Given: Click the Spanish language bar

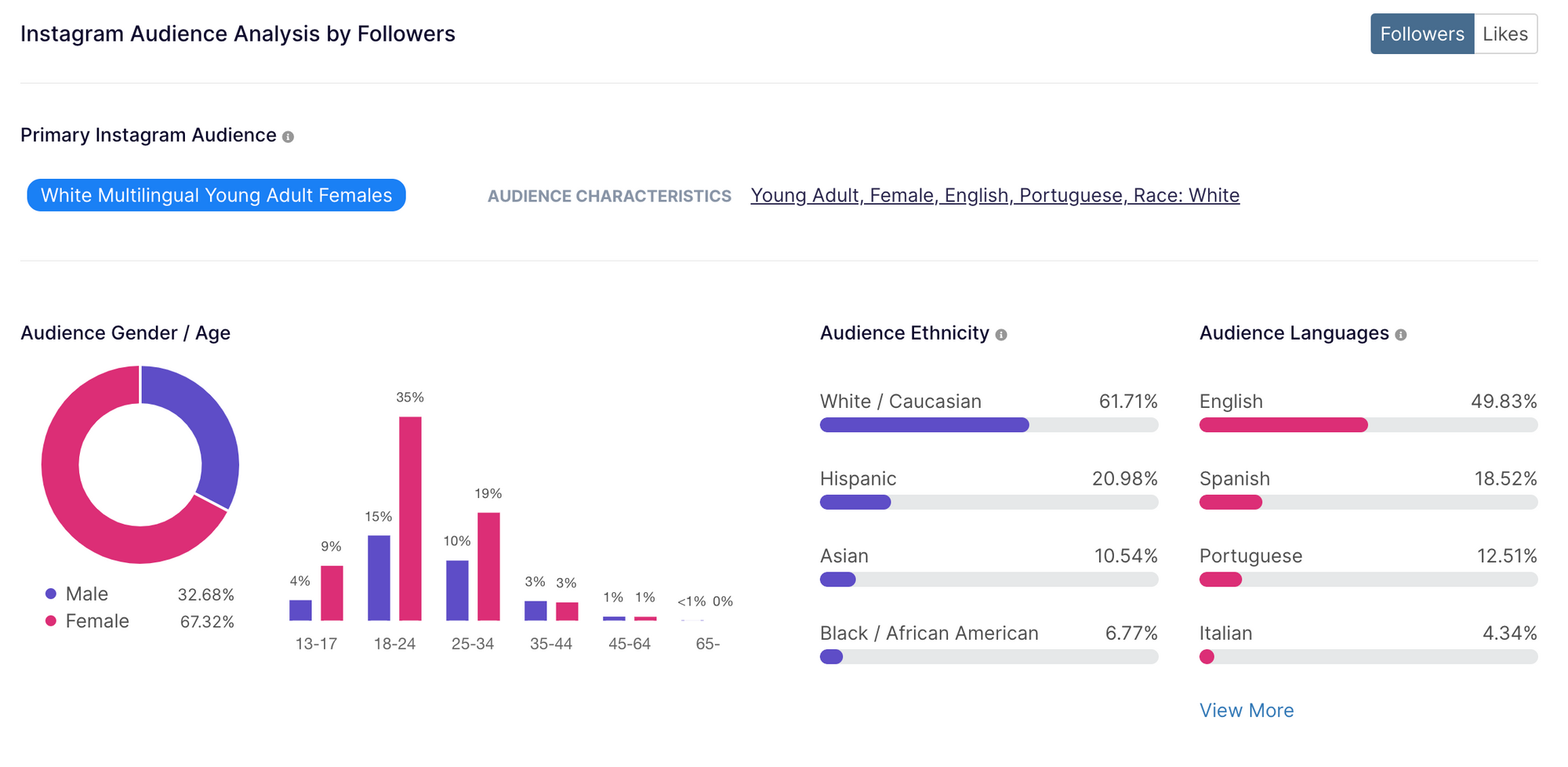Looking at the screenshot, I should (1367, 502).
